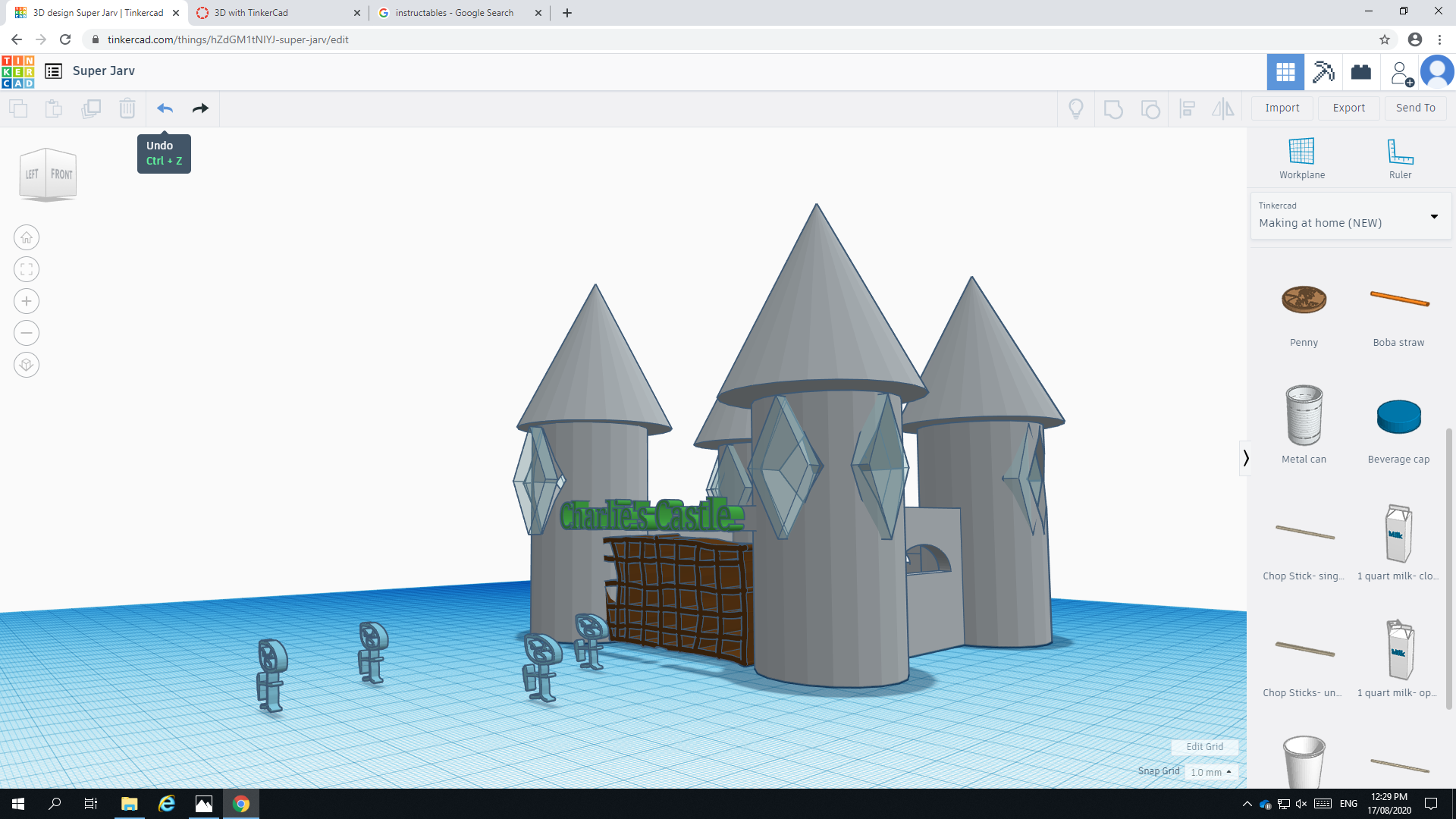
Task: Click the Ungroup shapes icon
Action: (x=1150, y=108)
